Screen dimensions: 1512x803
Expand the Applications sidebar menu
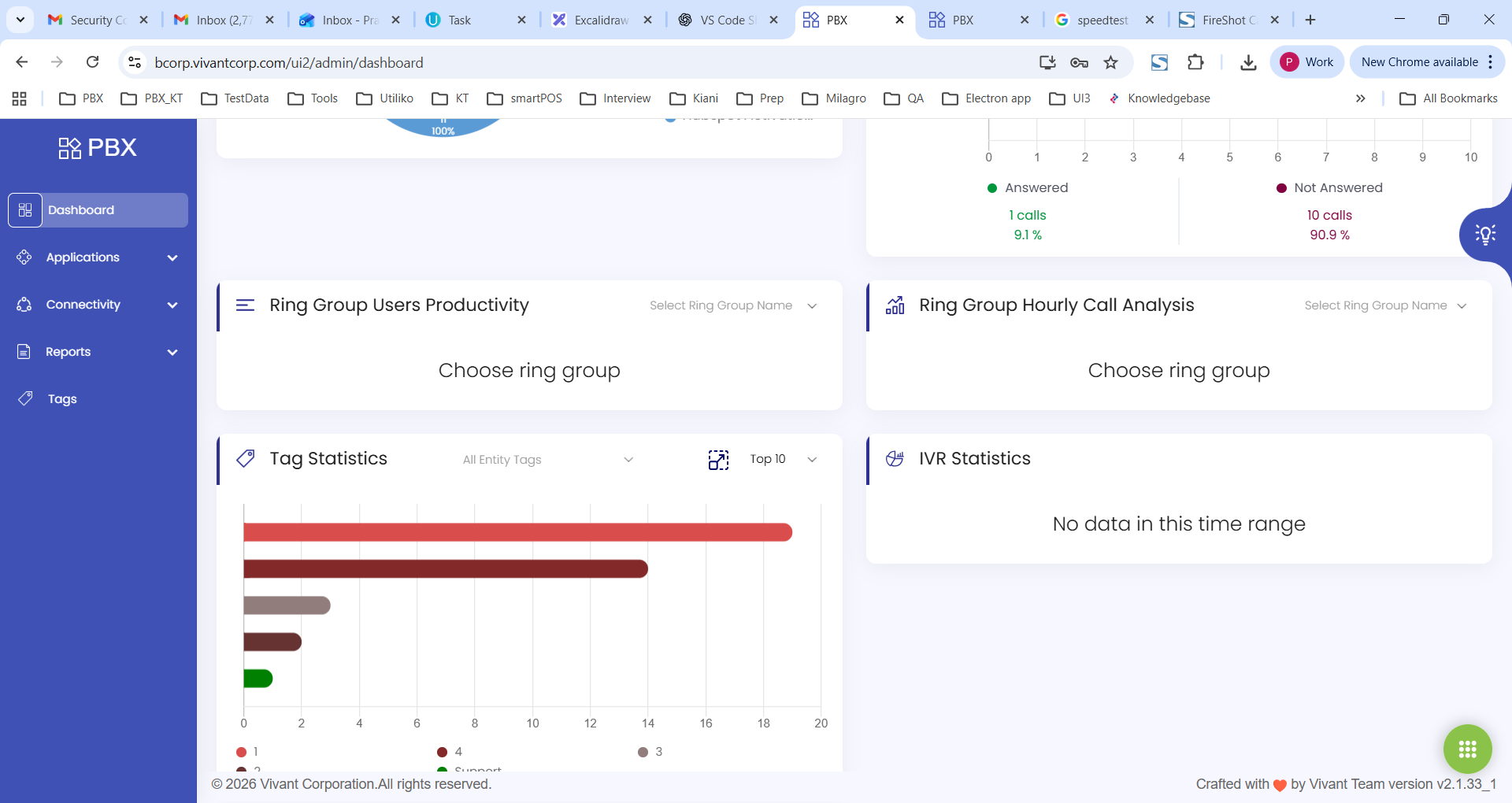pos(98,257)
